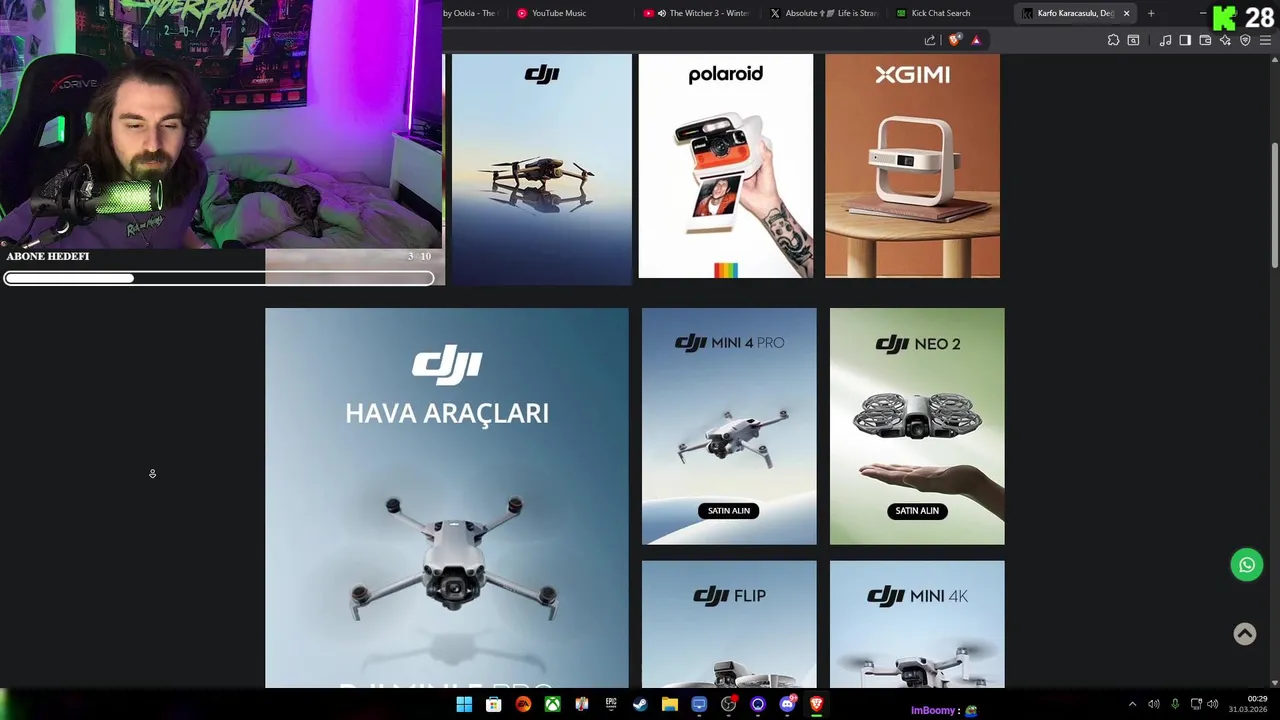Open the browser extensions puzzle icon
The width and height of the screenshot is (1280, 720).
tap(1113, 40)
